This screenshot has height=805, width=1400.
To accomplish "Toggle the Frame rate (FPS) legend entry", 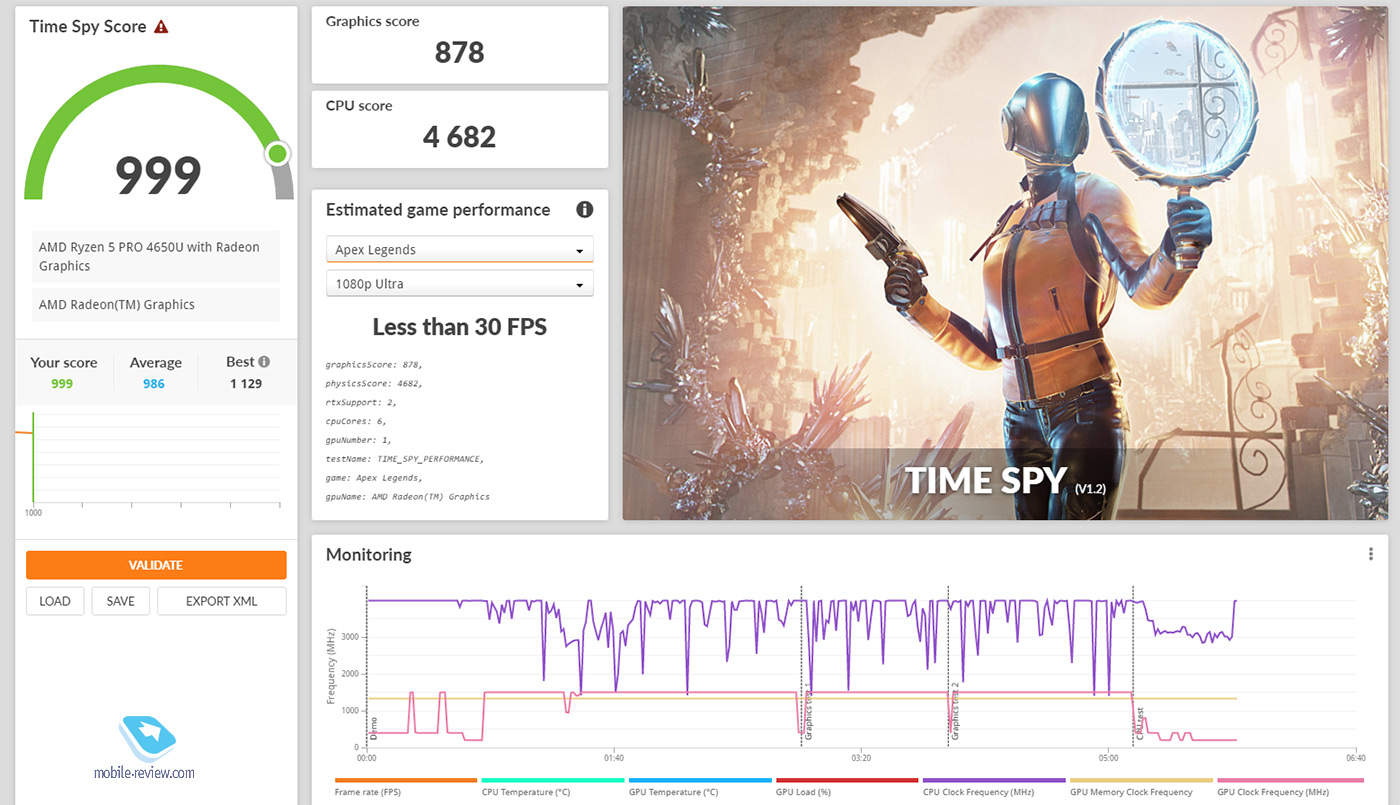I will (406, 788).
